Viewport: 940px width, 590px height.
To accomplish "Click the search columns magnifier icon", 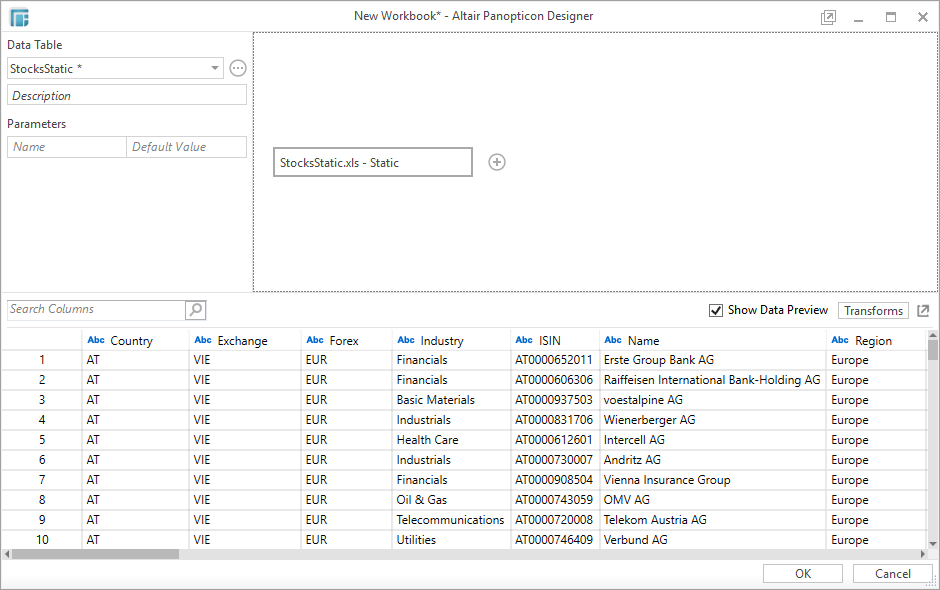I will tap(196, 310).
